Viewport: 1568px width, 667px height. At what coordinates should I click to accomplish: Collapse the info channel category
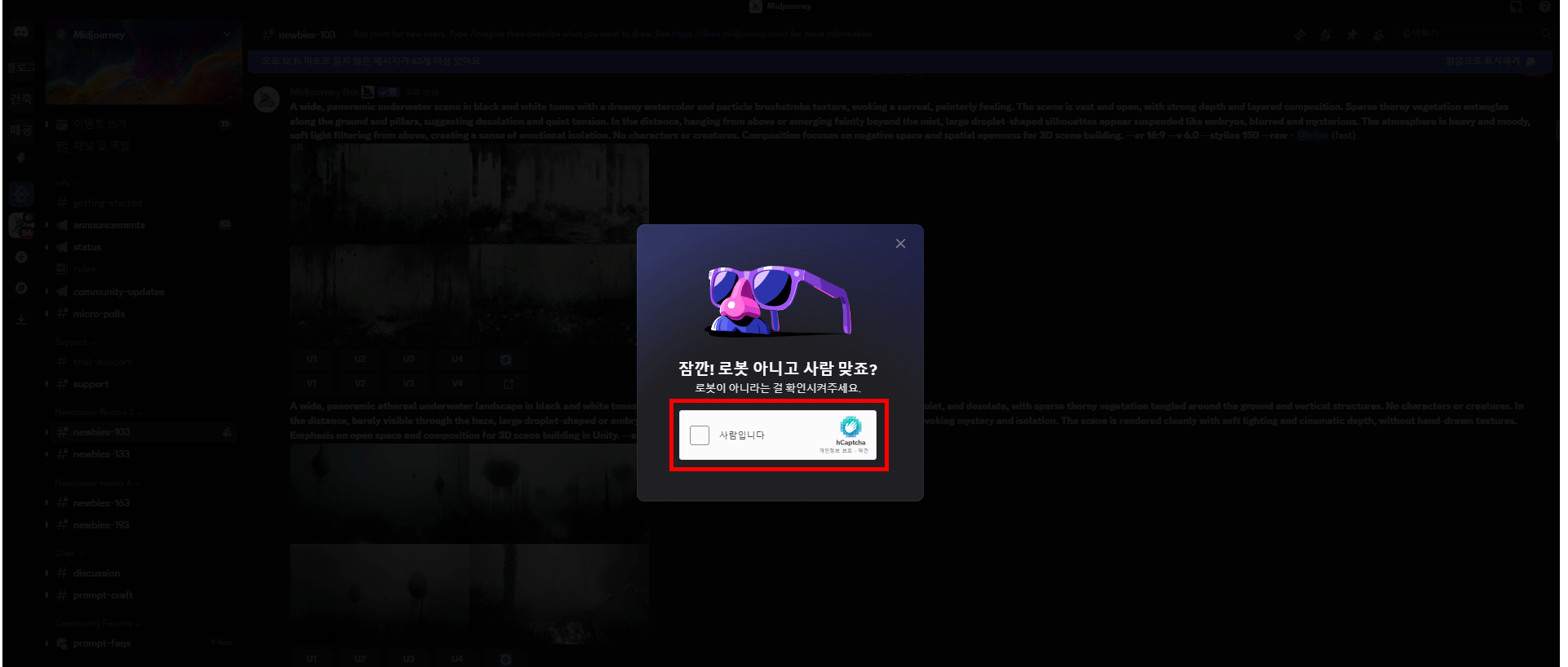click(x=66, y=183)
